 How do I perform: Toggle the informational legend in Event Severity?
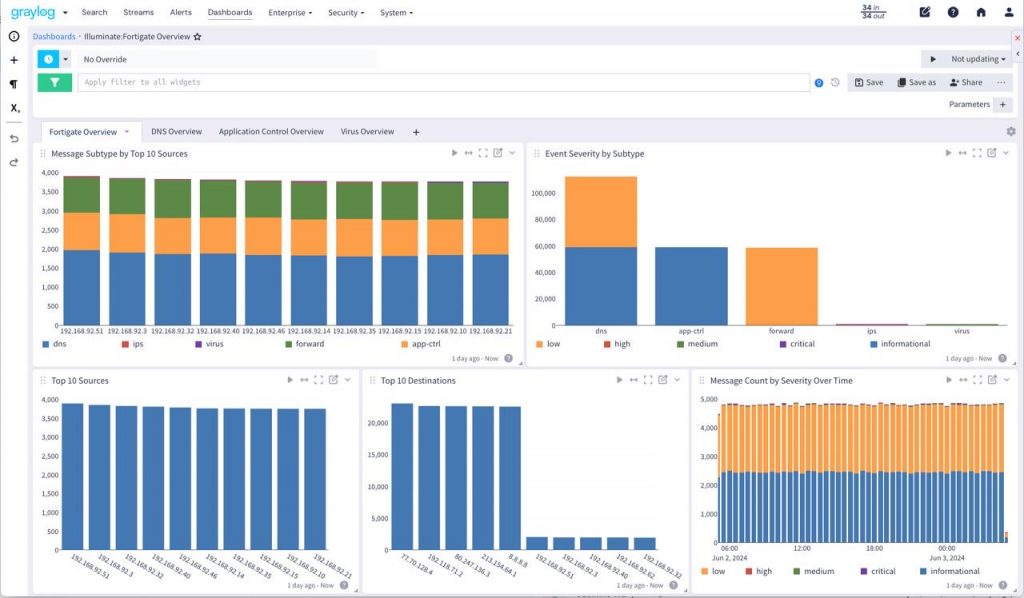point(900,343)
